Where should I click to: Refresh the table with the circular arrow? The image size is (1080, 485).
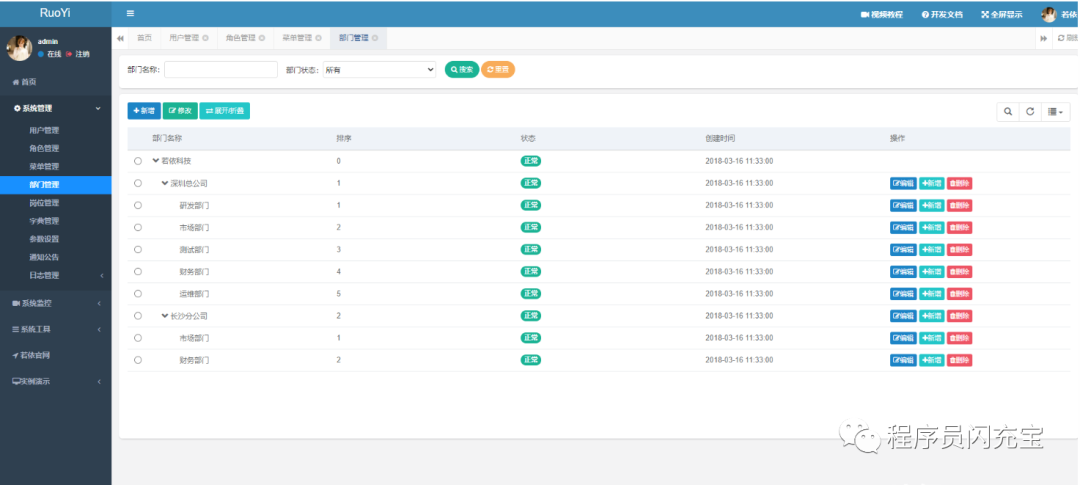point(1030,112)
